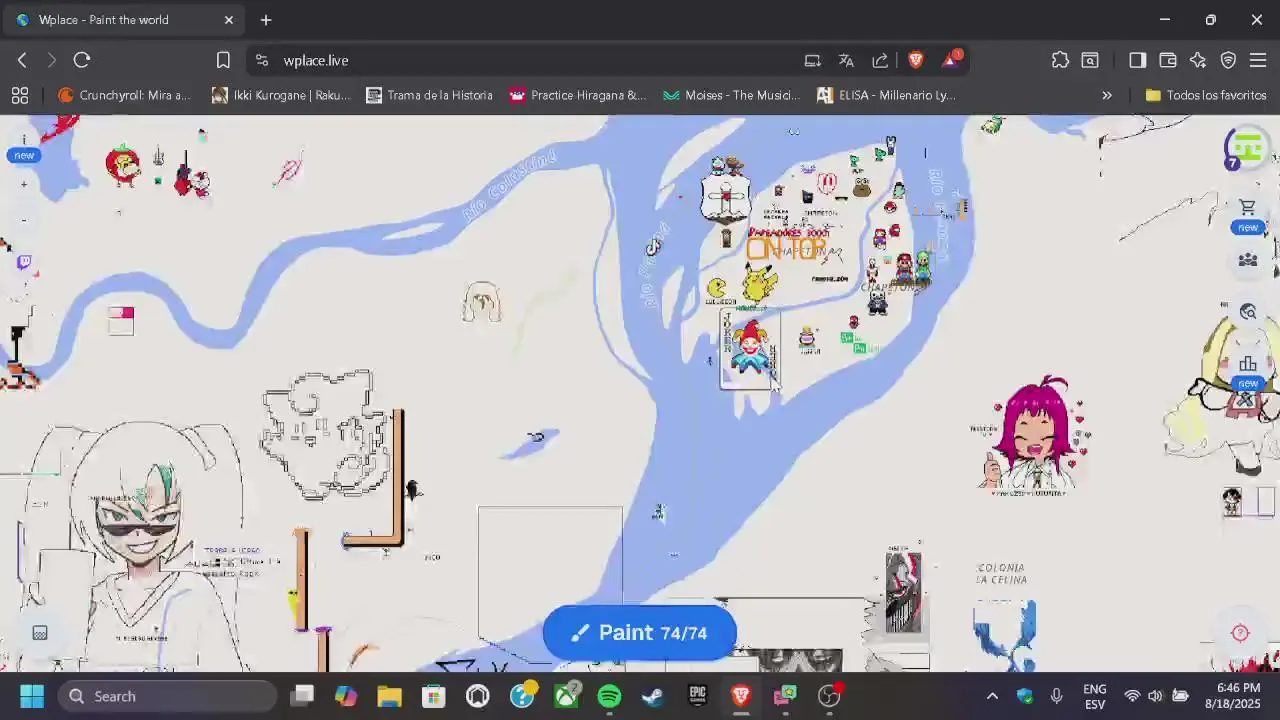
Task: Open the browser hamburger menu
Action: pyautogui.click(x=1258, y=60)
